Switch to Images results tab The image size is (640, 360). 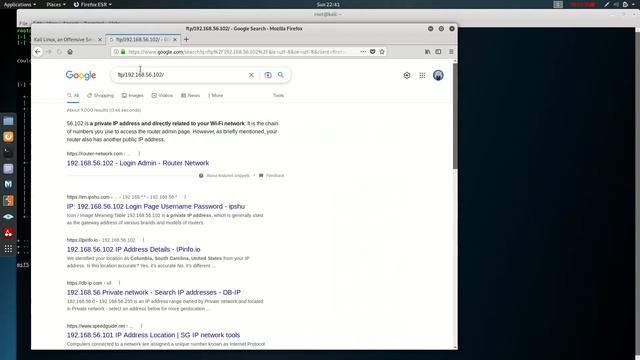(133, 96)
